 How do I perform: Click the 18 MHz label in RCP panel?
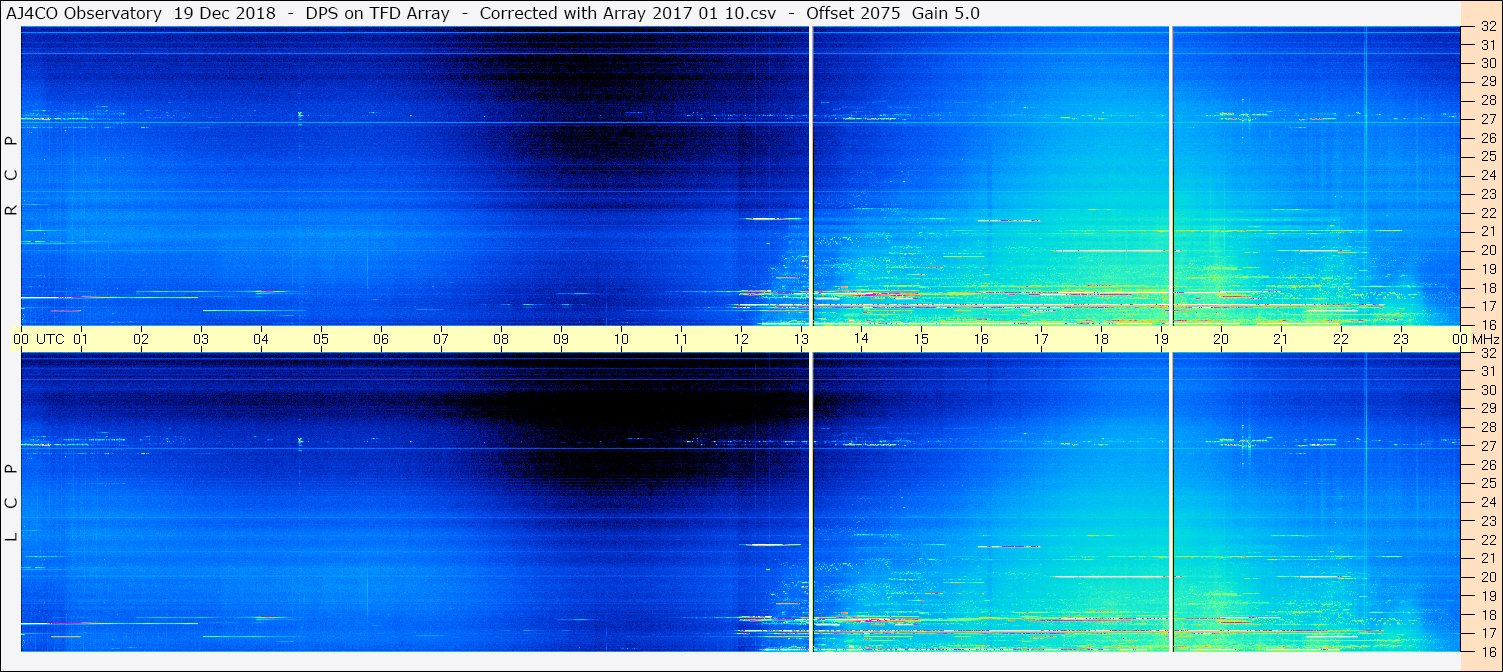pyautogui.click(x=1488, y=288)
